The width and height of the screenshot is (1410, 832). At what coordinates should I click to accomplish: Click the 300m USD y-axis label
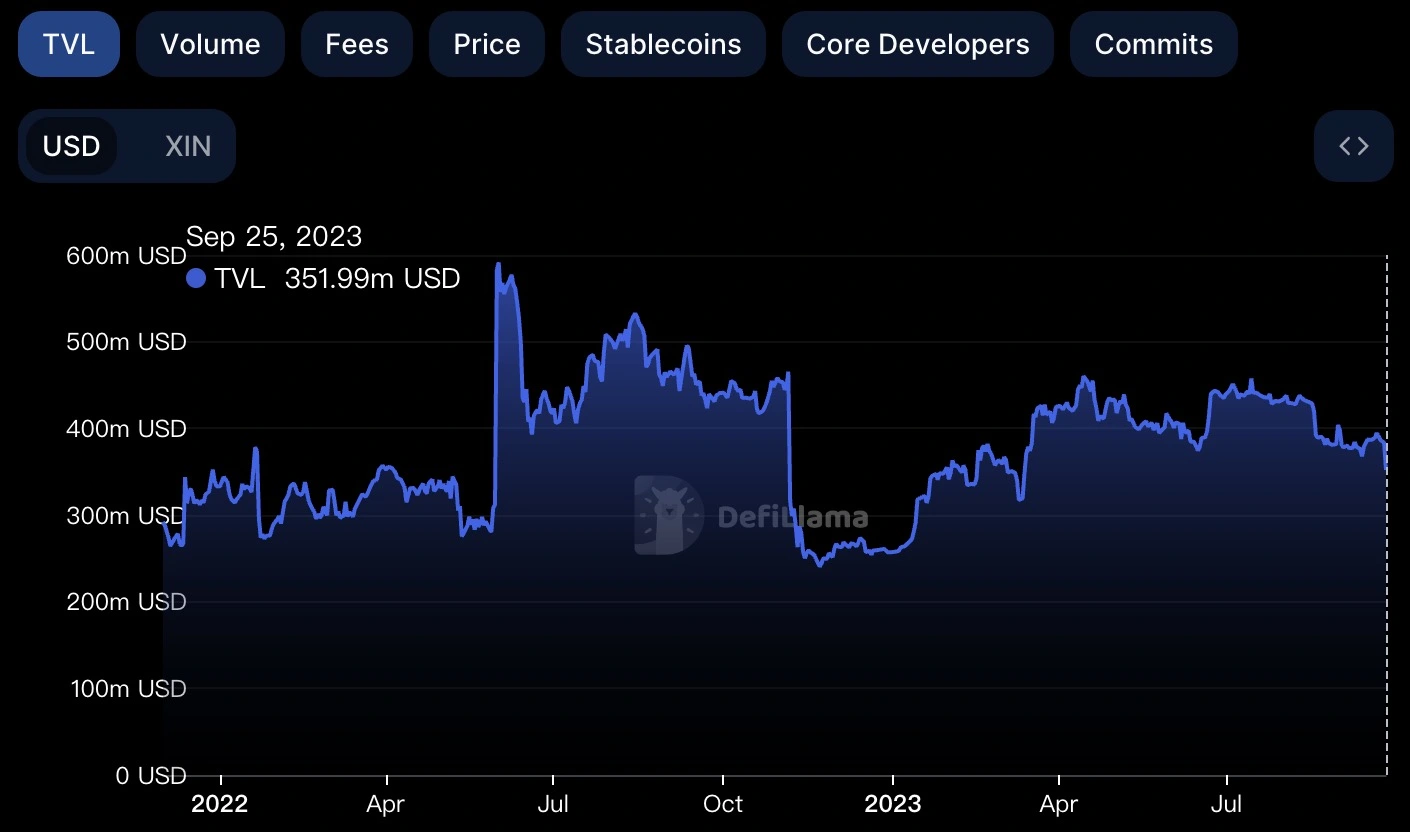tap(126, 516)
